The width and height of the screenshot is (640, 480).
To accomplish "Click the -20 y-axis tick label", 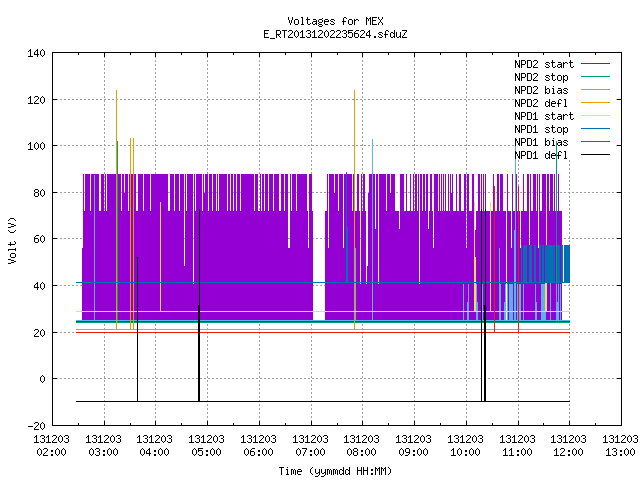I will pyautogui.click(x=36, y=426).
